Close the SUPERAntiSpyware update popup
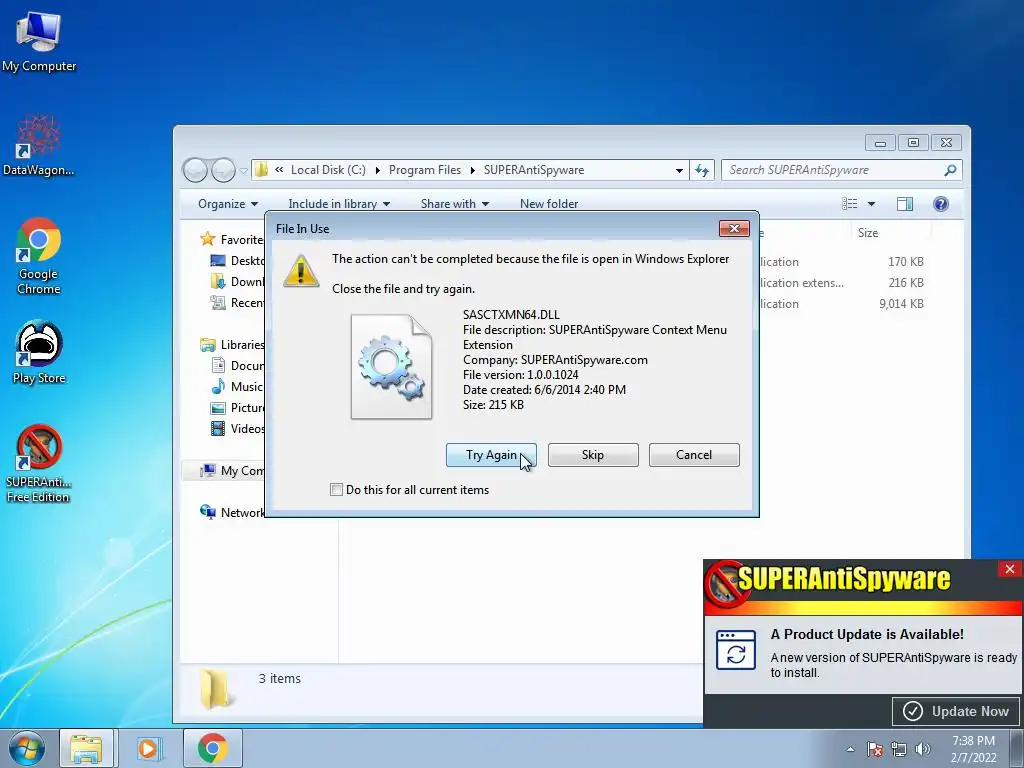 pos(1010,569)
